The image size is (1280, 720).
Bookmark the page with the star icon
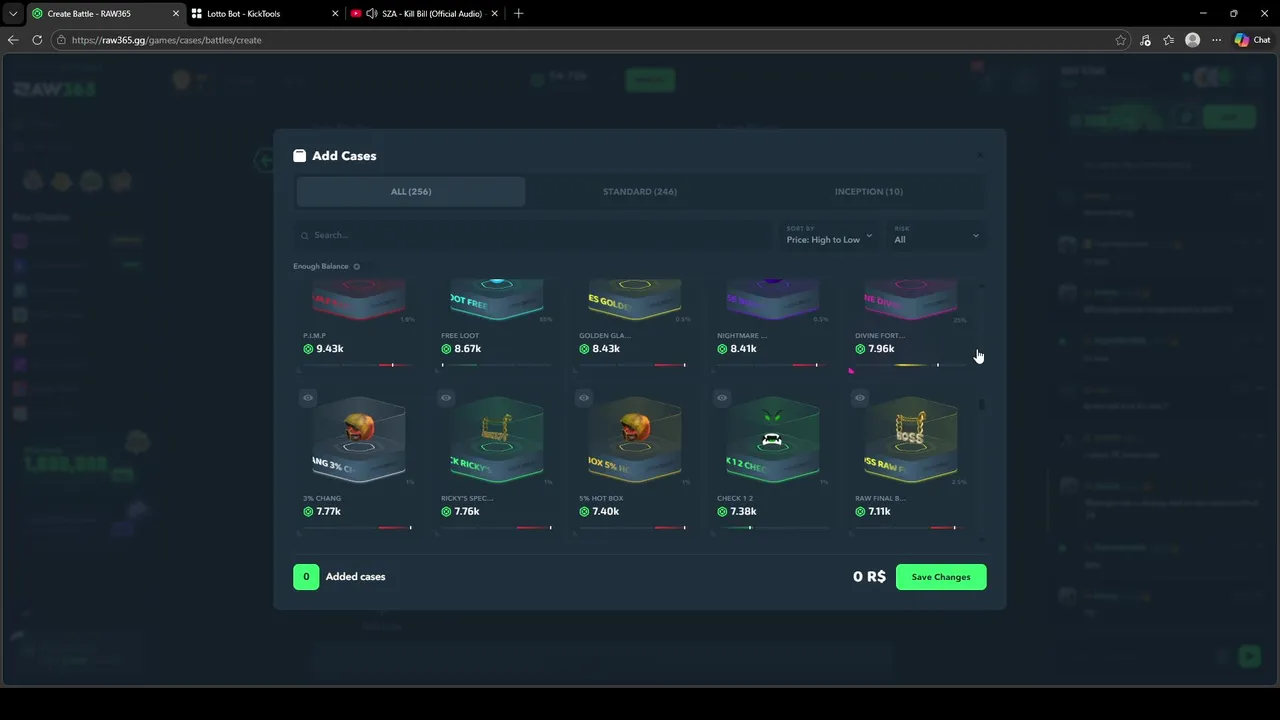[1121, 40]
